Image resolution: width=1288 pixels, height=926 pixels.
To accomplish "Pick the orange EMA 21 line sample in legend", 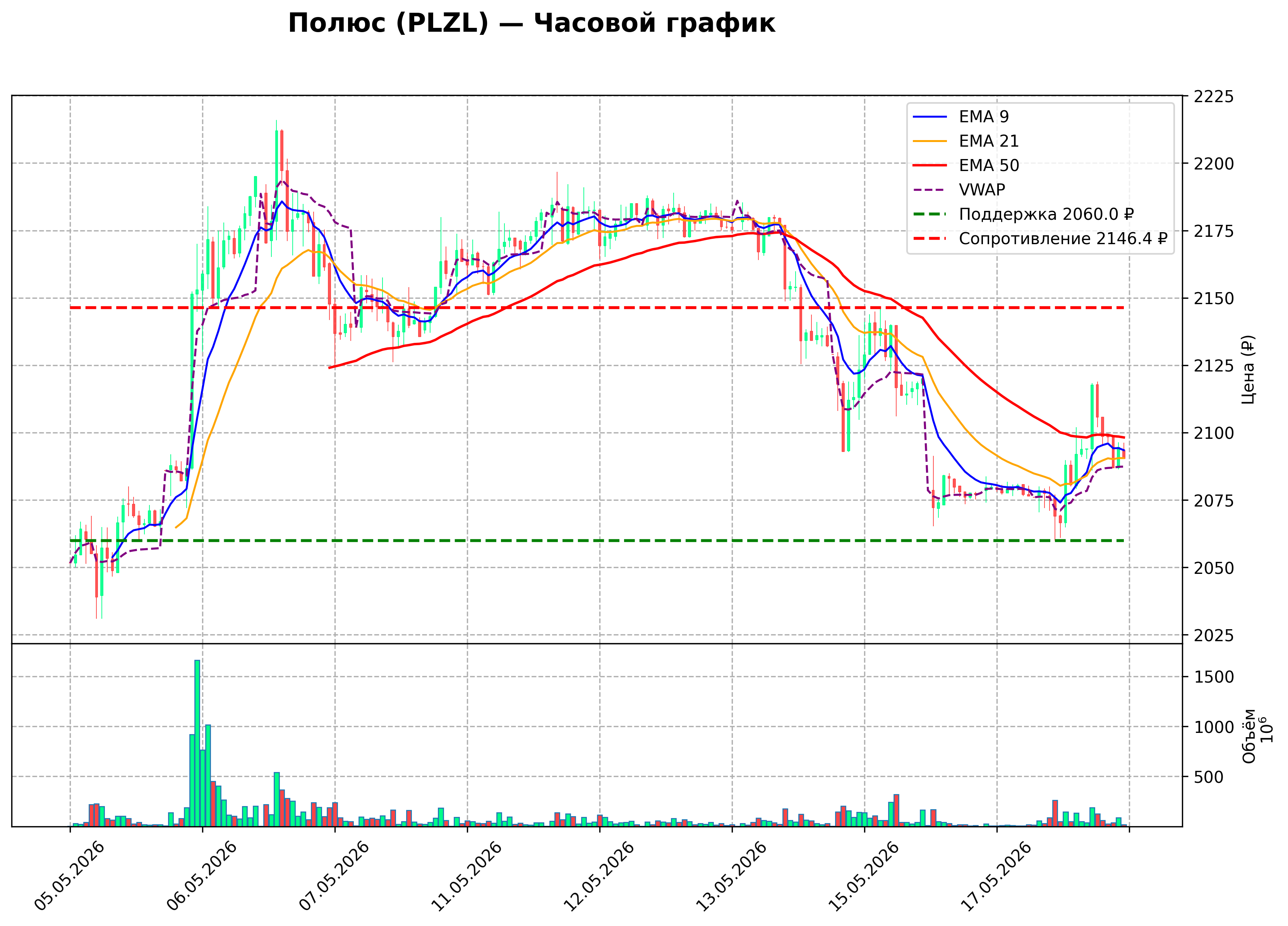I will pos(930,141).
